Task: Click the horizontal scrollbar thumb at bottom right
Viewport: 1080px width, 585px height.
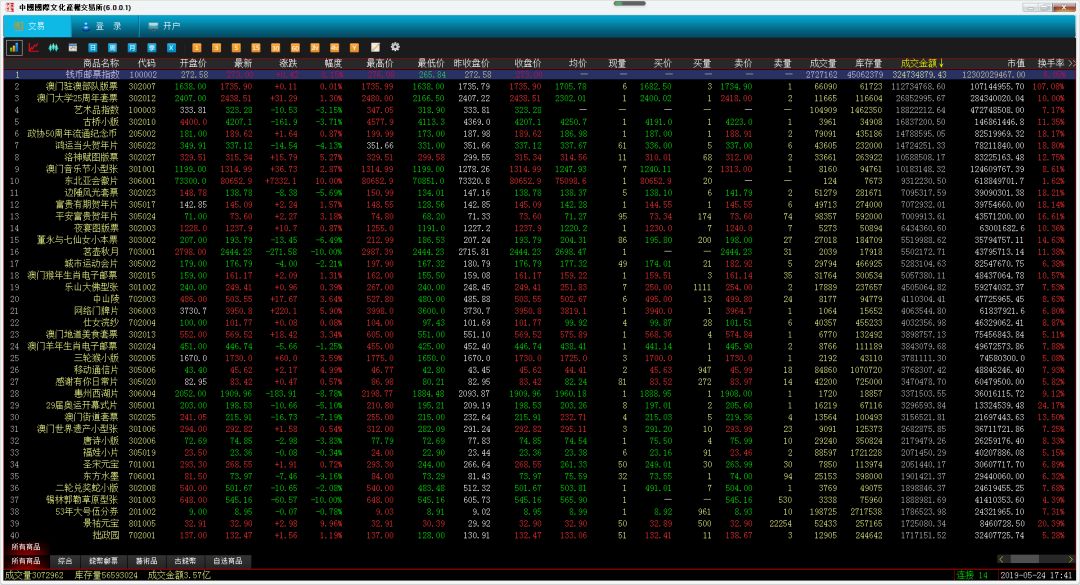Action: pos(1024,559)
